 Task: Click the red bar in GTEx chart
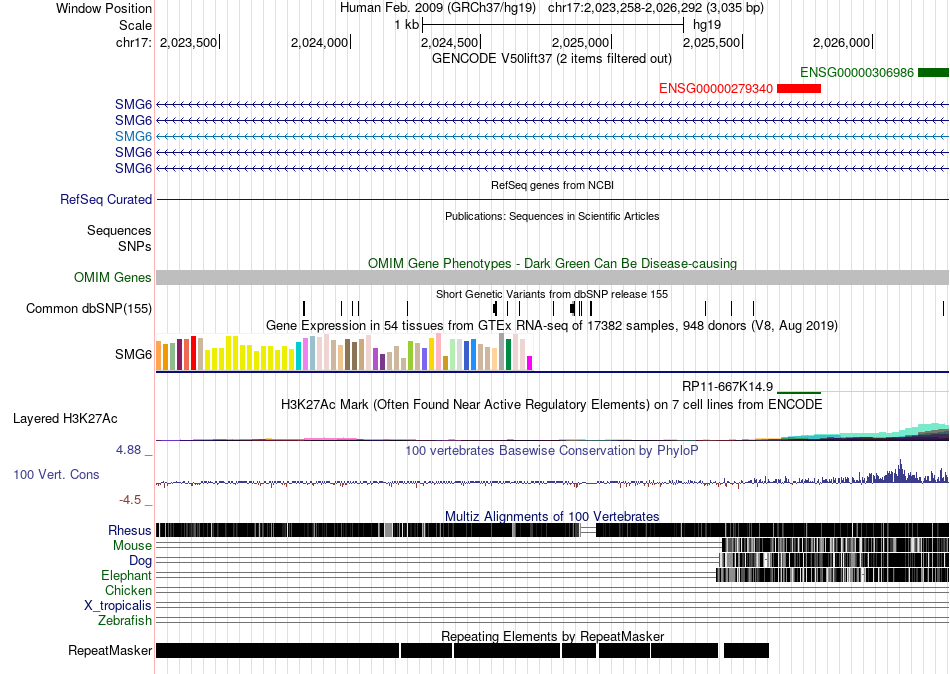coord(193,353)
